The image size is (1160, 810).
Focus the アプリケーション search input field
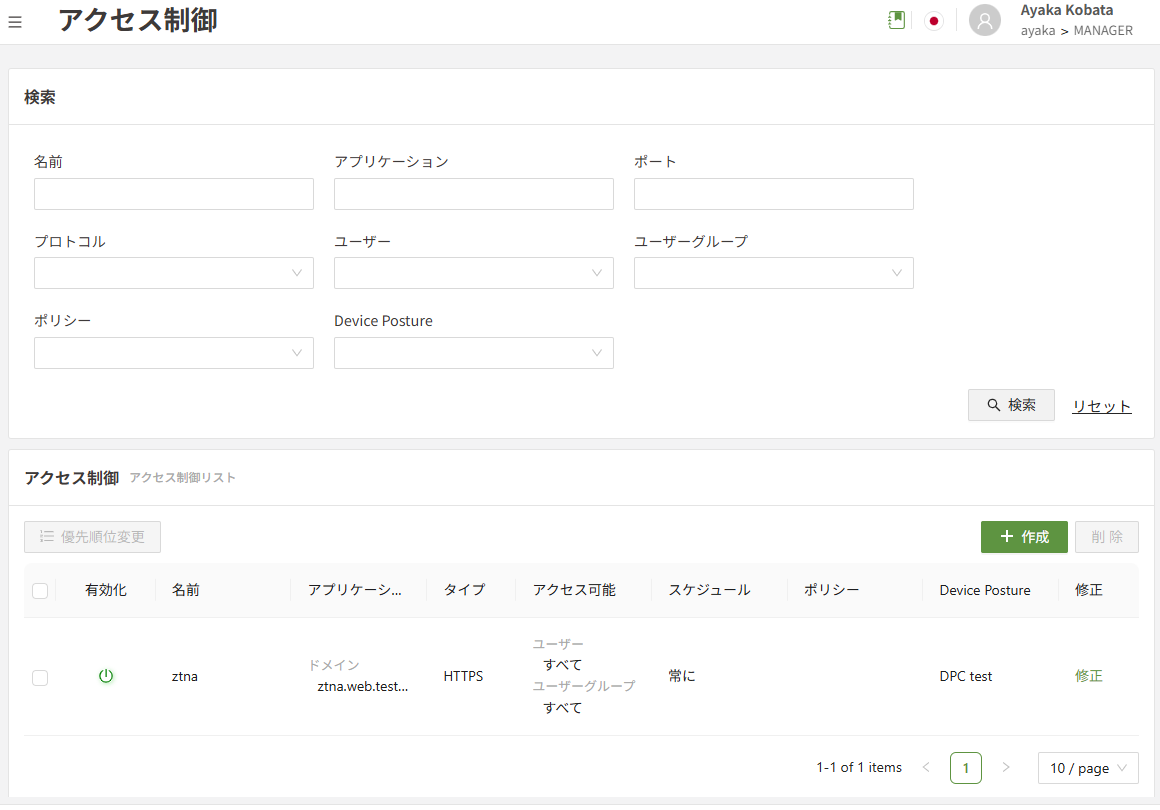tap(474, 194)
